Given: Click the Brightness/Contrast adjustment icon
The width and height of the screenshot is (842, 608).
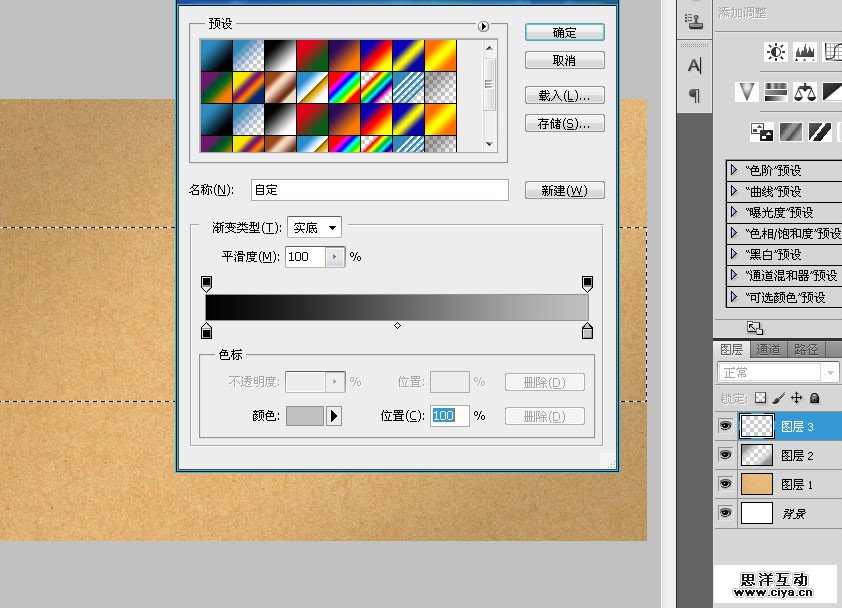Looking at the screenshot, I should (775, 52).
